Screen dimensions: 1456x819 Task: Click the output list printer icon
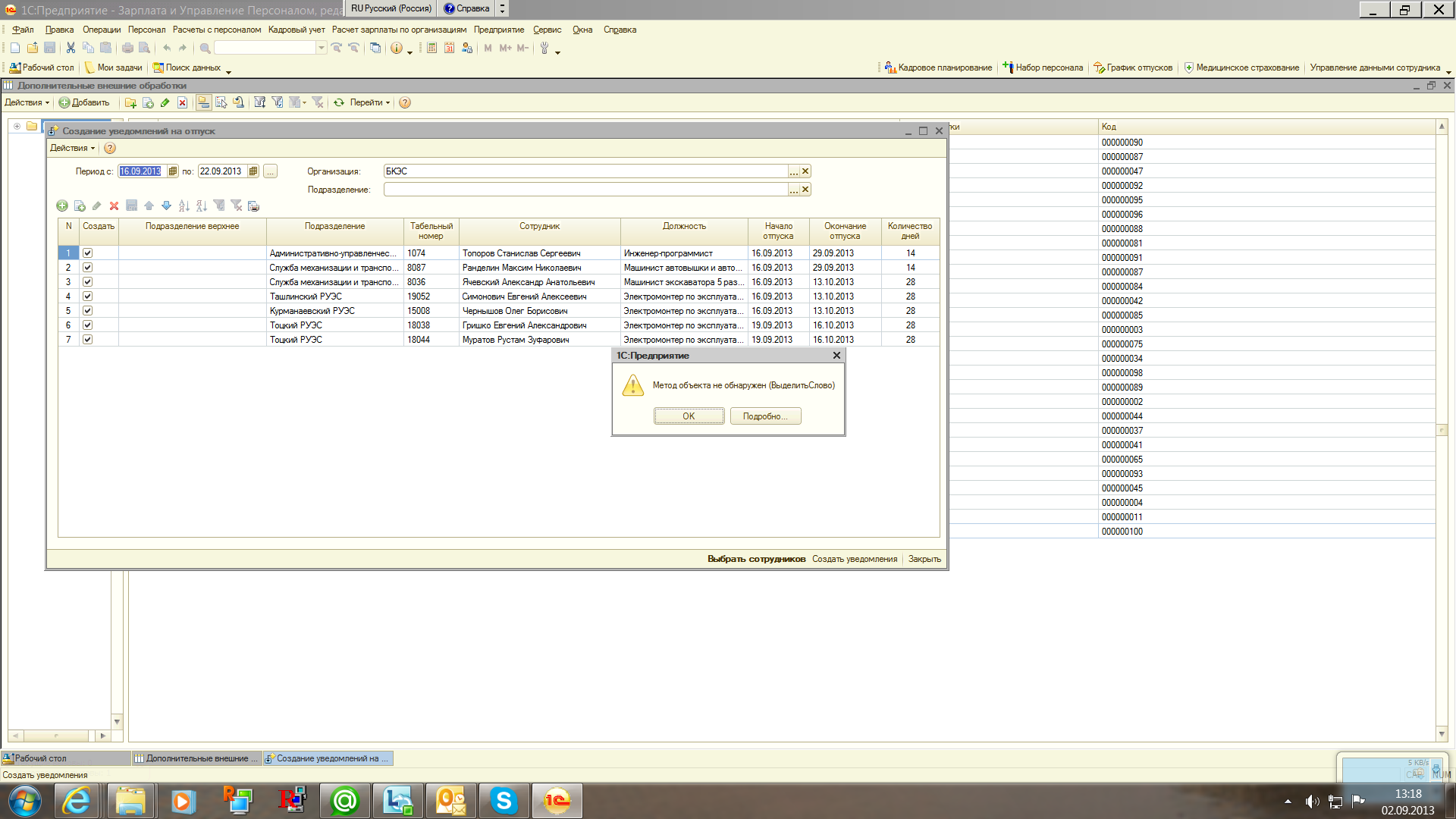click(253, 206)
